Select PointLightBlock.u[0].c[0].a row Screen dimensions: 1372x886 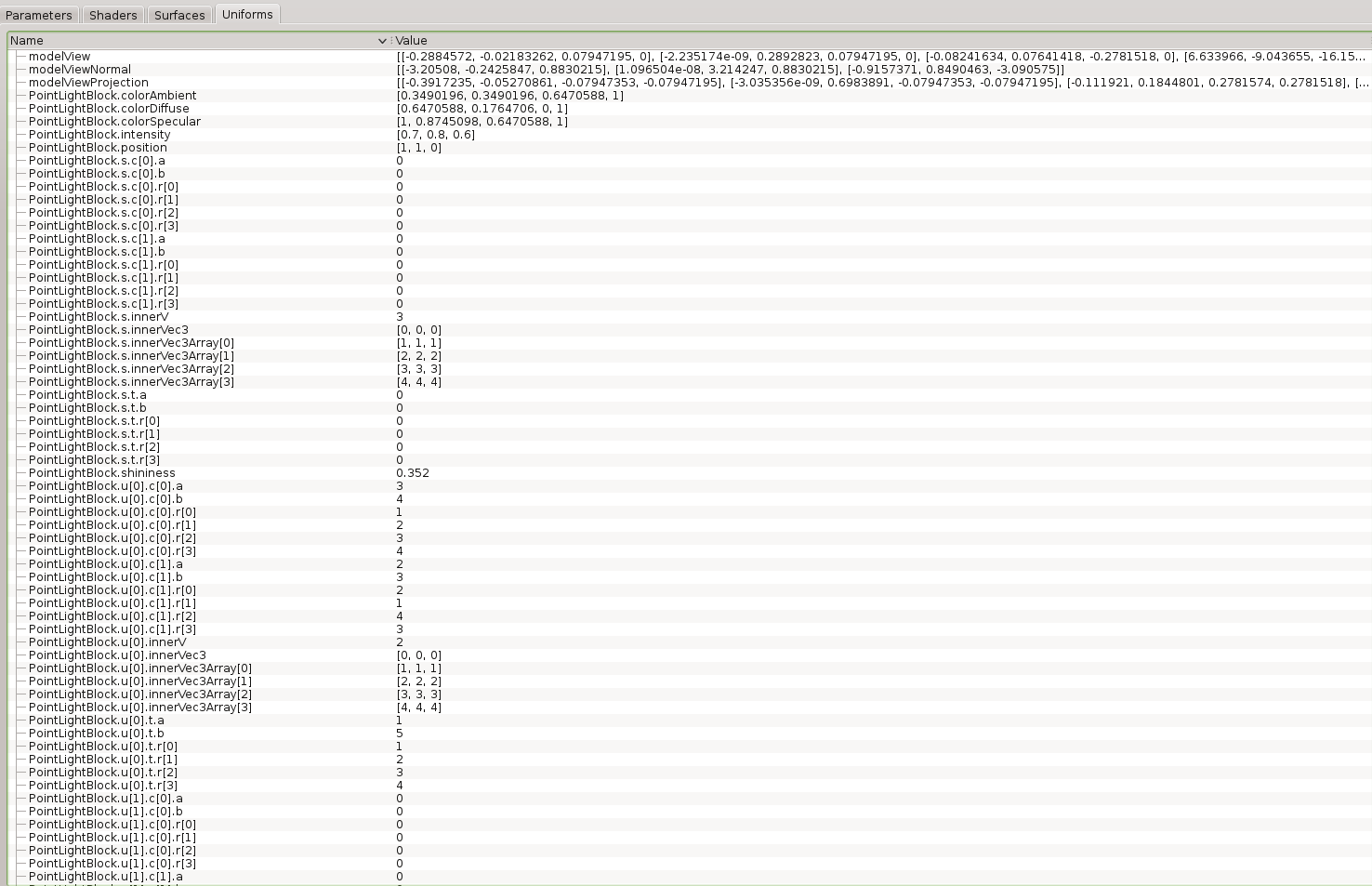pos(689,486)
